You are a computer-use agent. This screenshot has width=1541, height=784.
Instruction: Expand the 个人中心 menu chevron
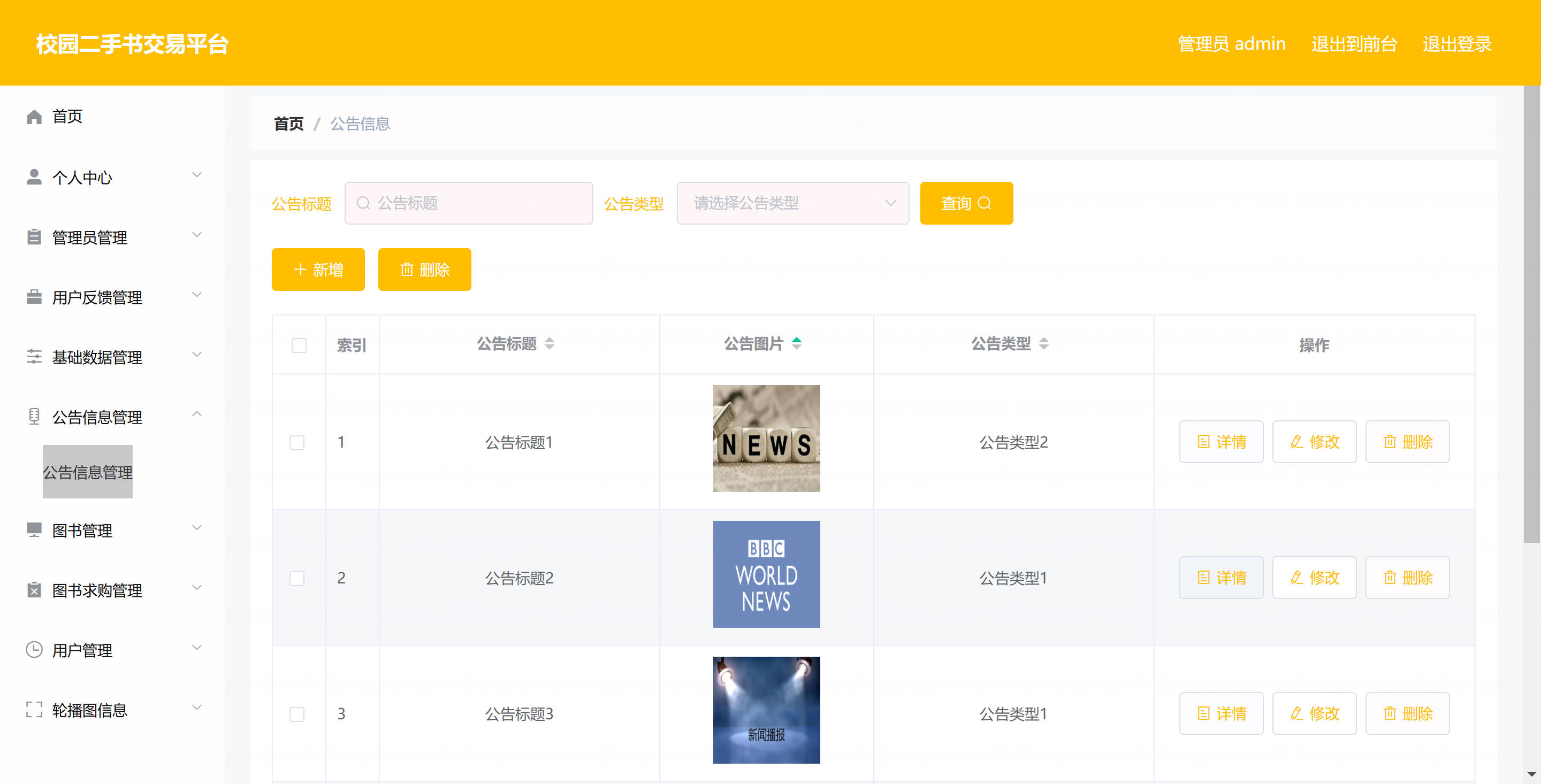(x=196, y=175)
